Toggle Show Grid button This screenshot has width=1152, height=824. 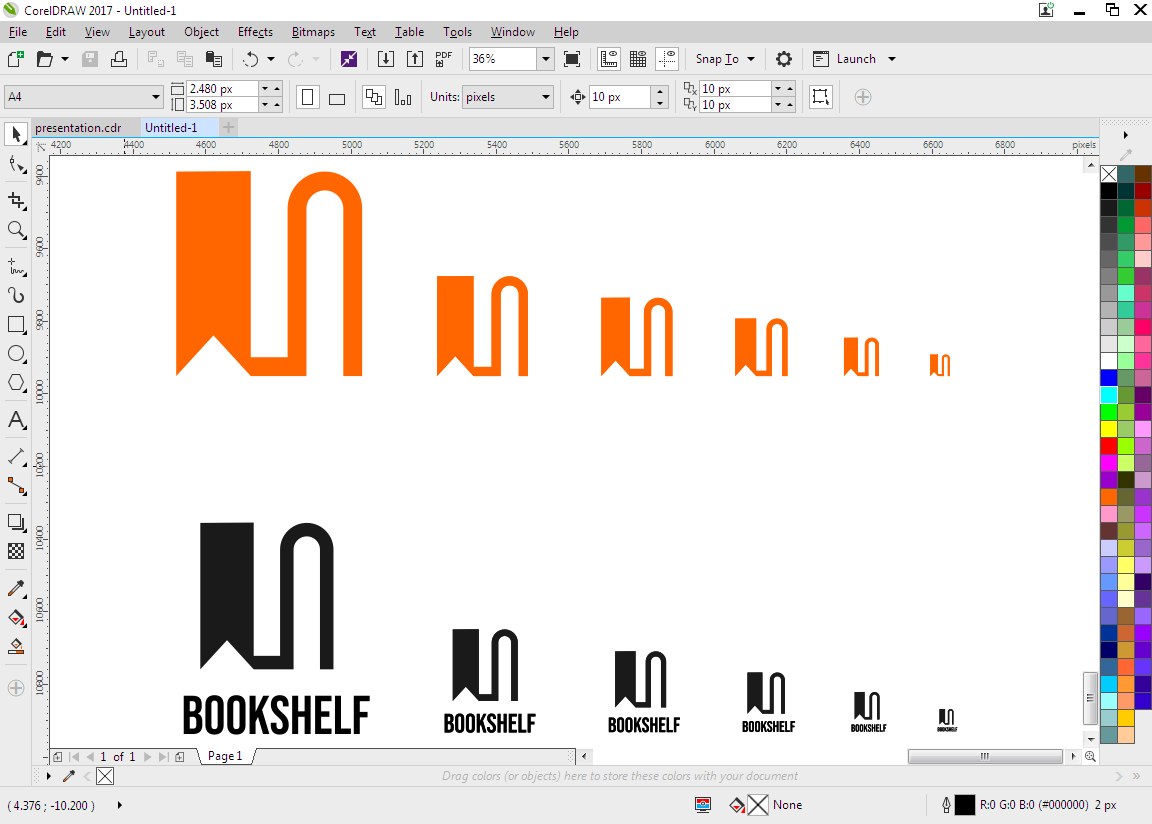coord(637,59)
